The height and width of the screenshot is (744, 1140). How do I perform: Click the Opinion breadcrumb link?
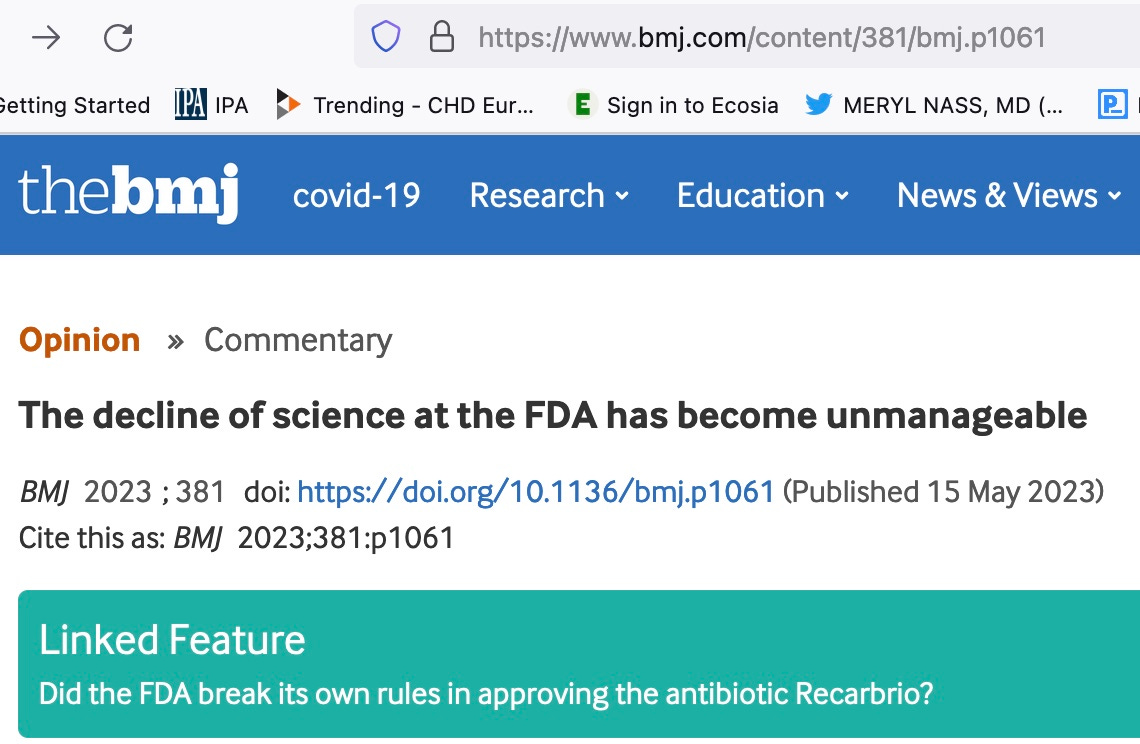click(x=80, y=340)
